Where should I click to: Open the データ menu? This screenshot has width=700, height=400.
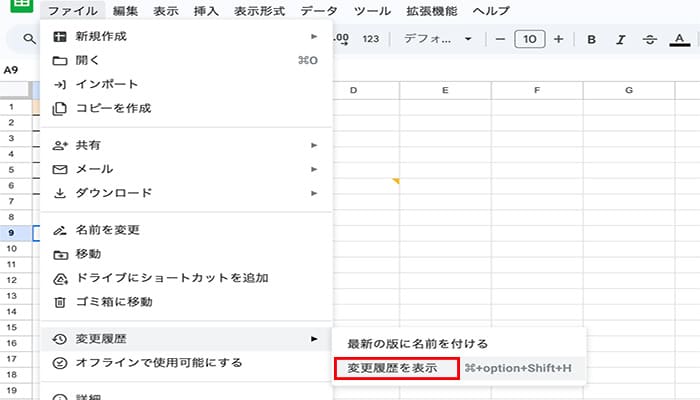pos(319,11)
